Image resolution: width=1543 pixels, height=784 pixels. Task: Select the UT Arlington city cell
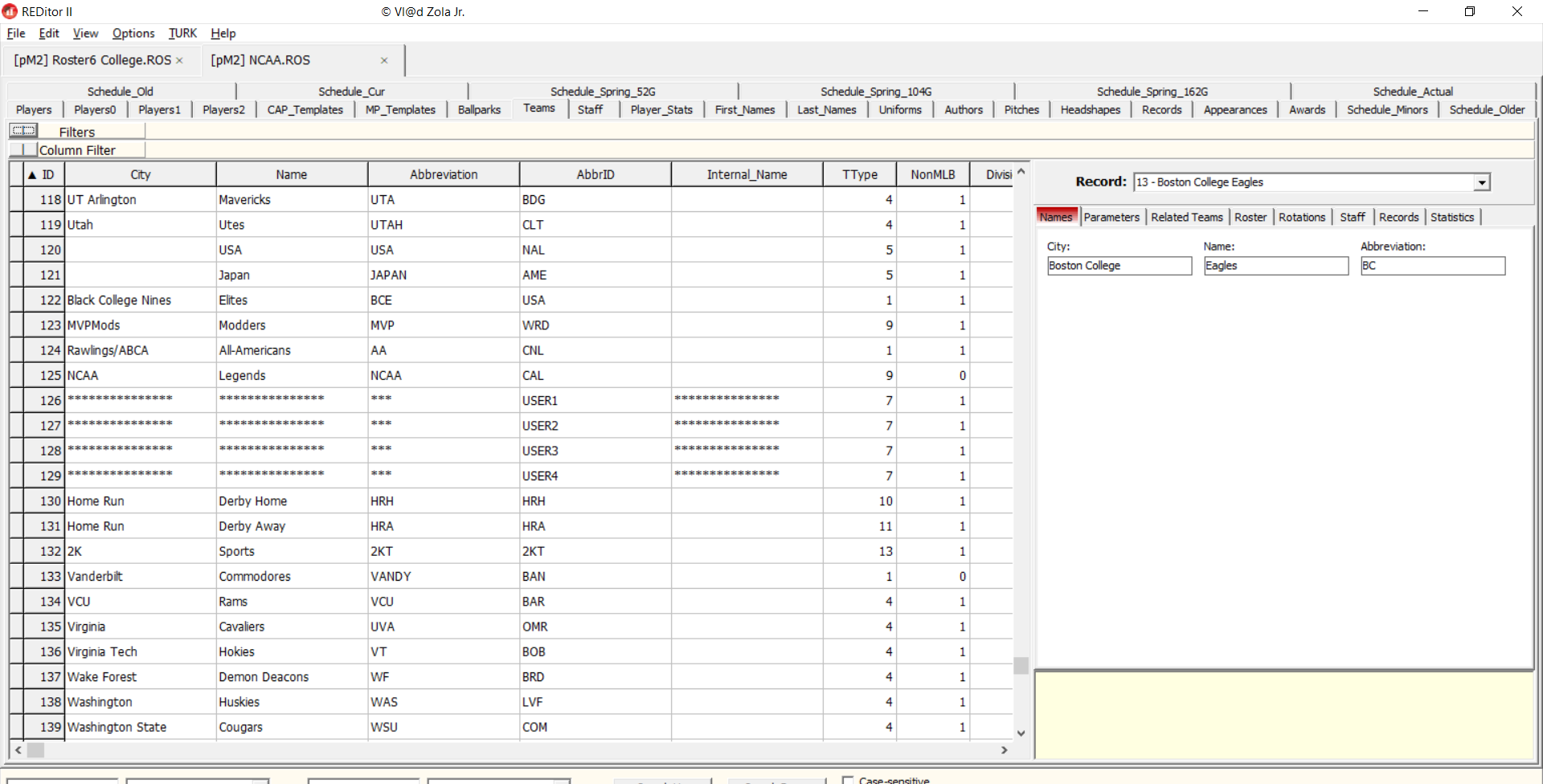pos(141,199)
